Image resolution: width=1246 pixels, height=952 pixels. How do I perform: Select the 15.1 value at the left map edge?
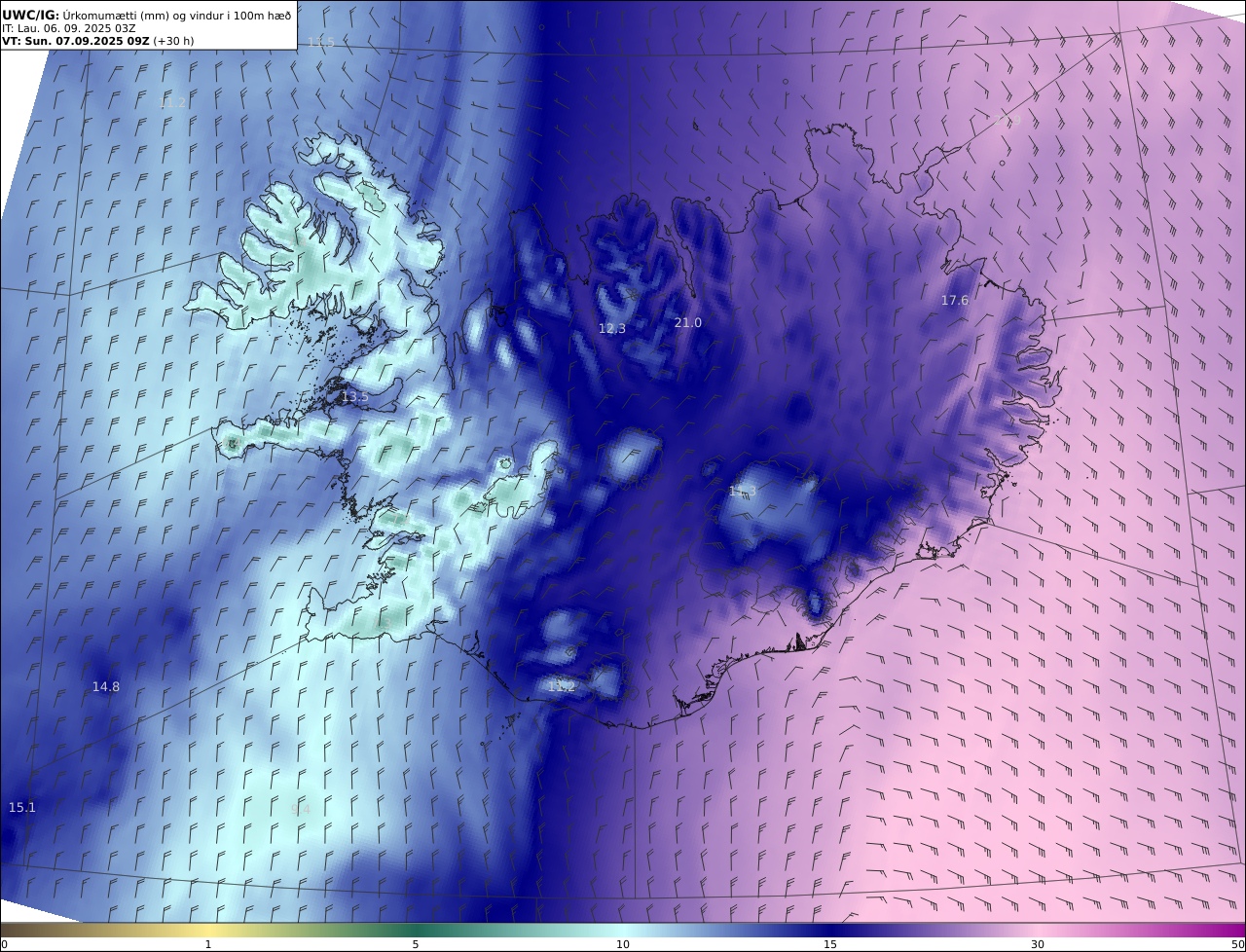tap(21, 807)
